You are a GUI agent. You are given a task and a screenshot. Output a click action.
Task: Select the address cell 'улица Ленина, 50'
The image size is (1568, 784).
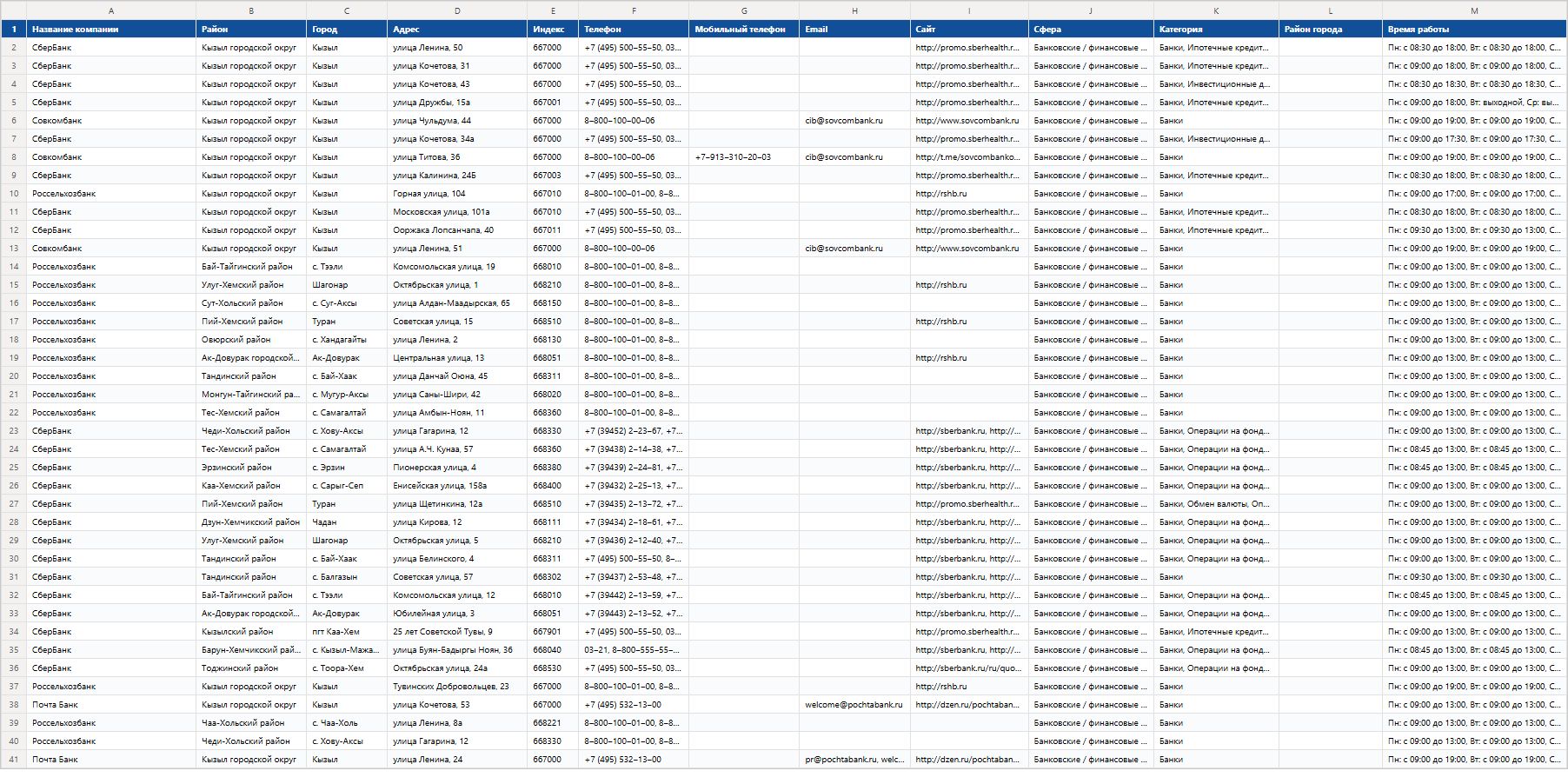click(x=457, y=48)
